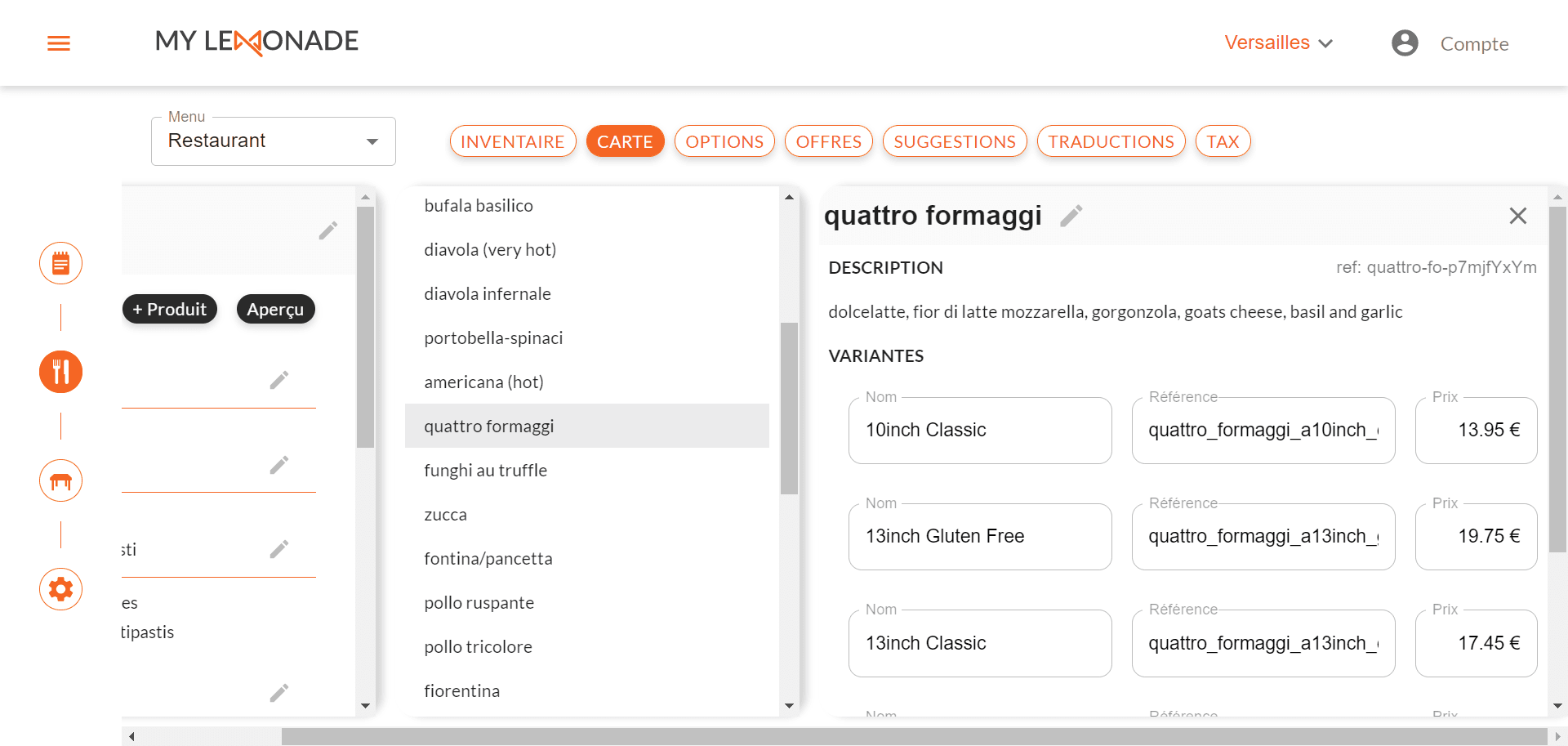Open the orders notepad sidebar icon
This screenshot has height=746, width=1568.
[x=60, y=263]
